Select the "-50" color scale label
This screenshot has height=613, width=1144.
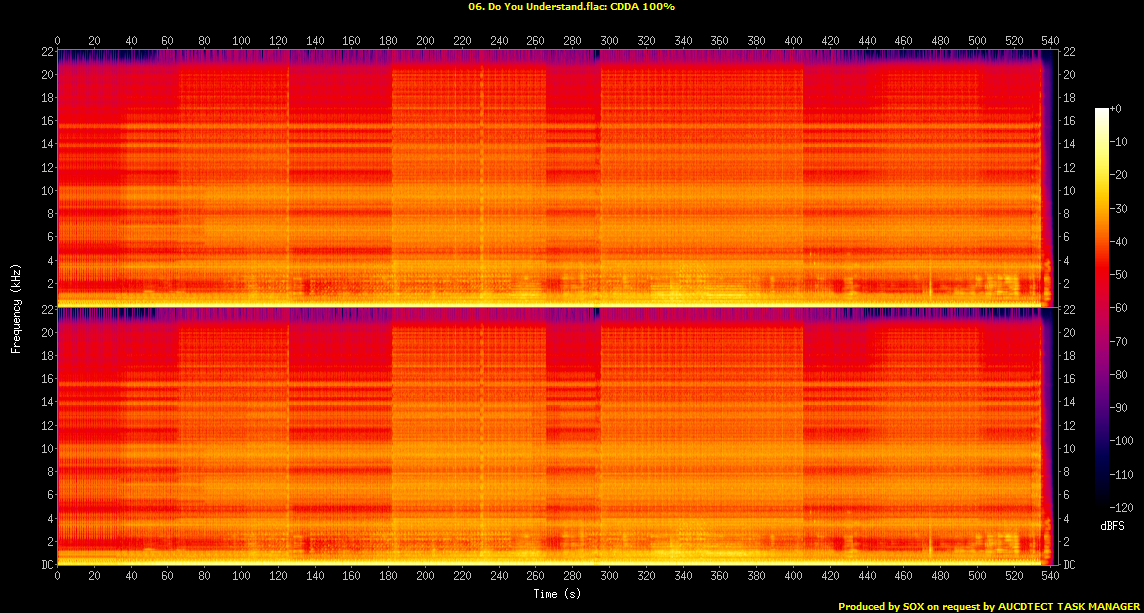coord(1118,274)
